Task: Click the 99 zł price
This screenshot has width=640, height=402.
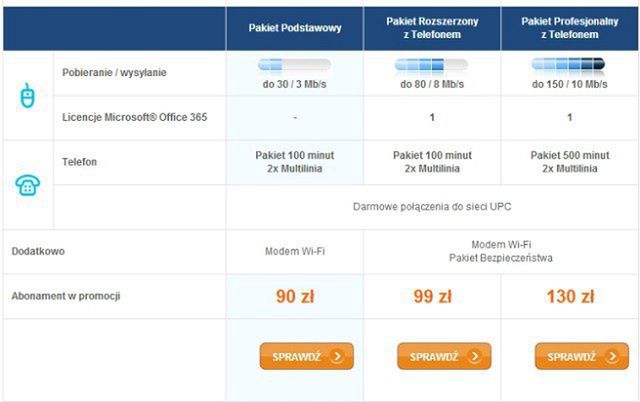Action: point(433,297)
